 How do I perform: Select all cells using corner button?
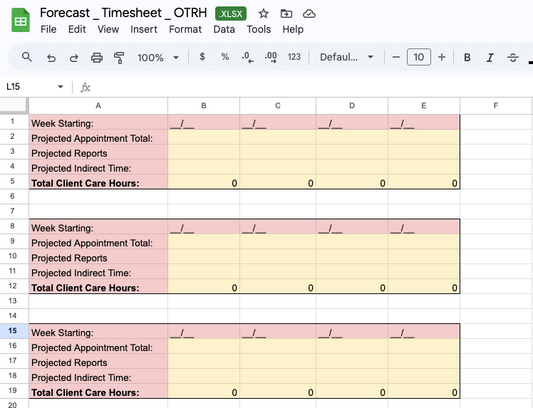click(x=14, y=105)
